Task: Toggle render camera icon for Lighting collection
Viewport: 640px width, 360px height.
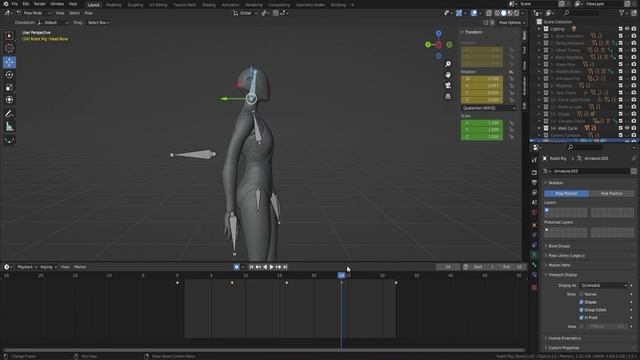Action: 634,29
